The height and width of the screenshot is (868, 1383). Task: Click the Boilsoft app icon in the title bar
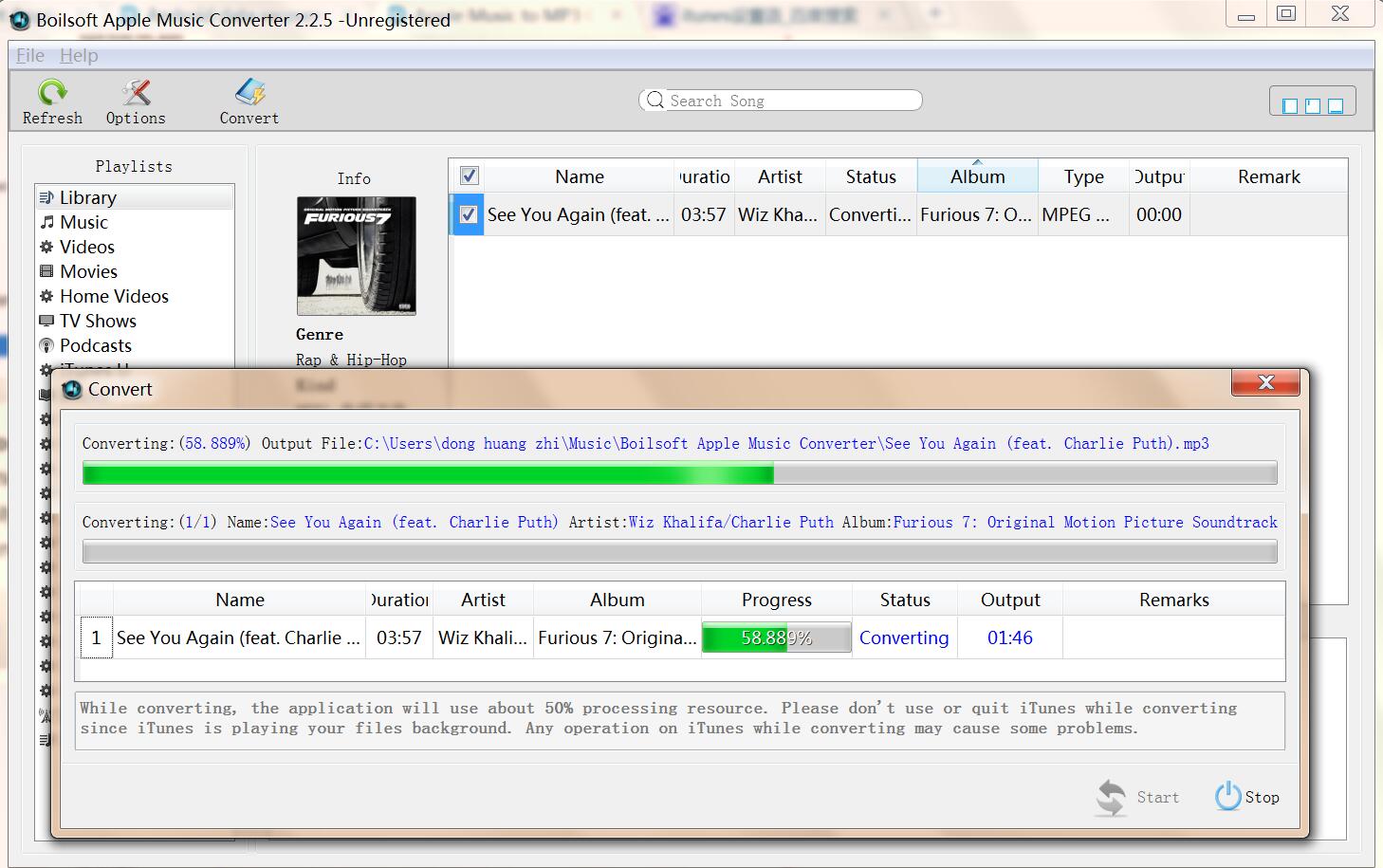point(20,20)
